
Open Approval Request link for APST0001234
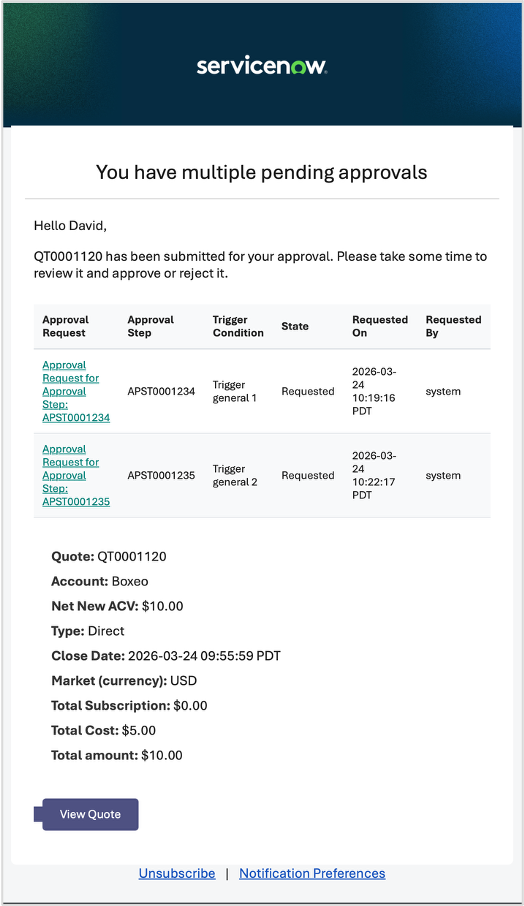76,391
